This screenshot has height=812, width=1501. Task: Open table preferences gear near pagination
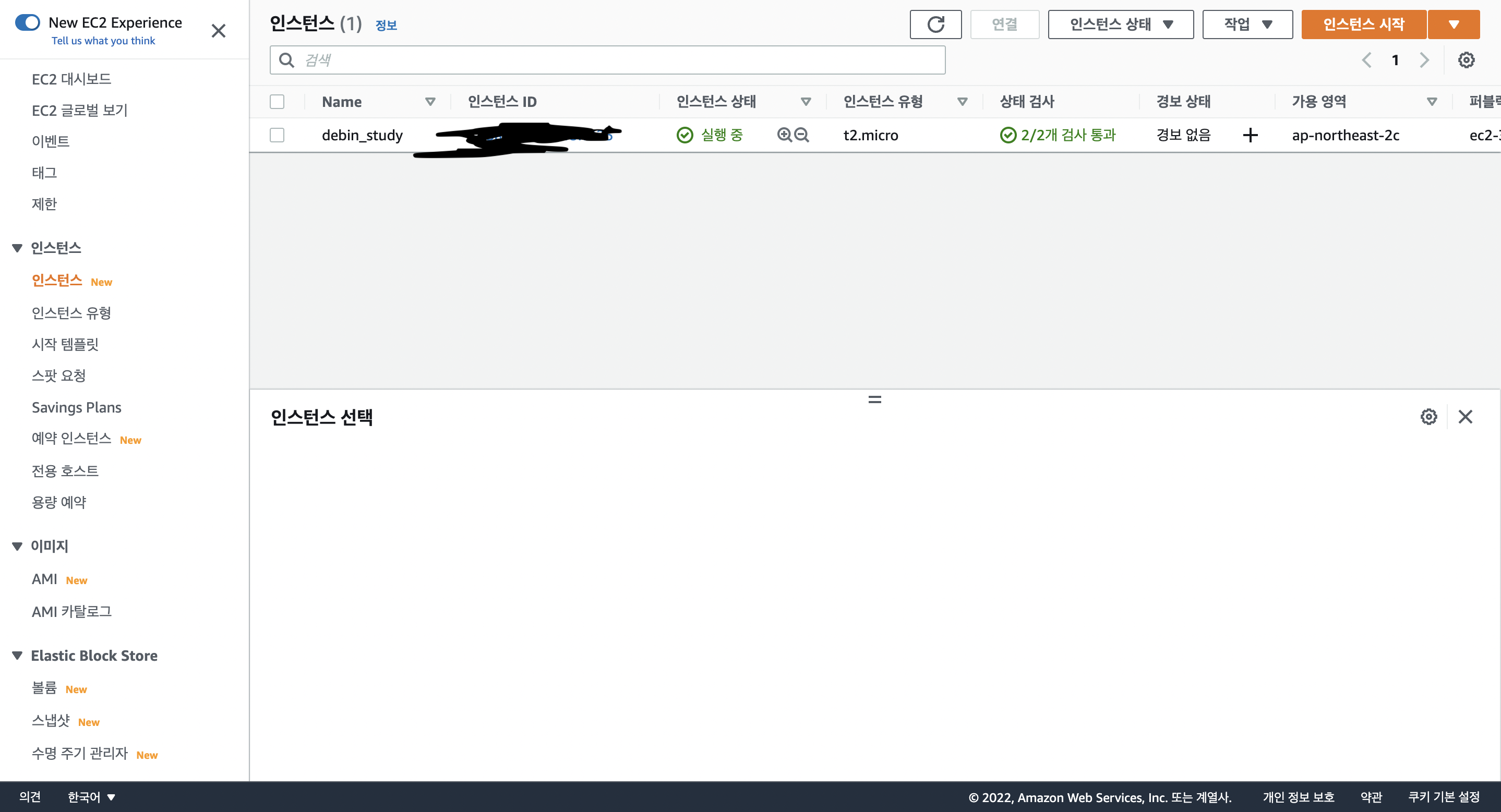click(x=1466, y=60)
